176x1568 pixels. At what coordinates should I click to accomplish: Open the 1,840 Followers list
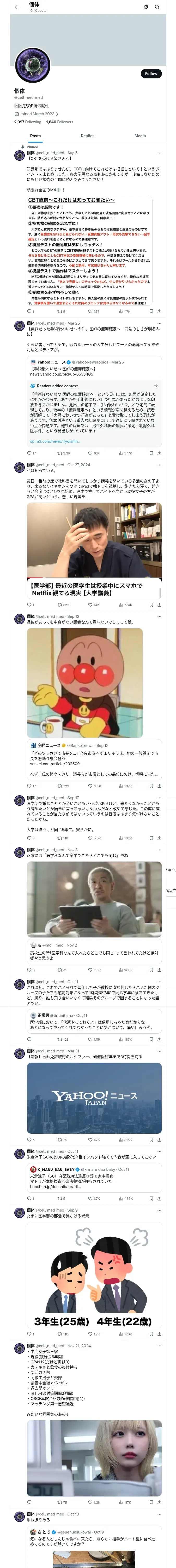pos(59,122)
